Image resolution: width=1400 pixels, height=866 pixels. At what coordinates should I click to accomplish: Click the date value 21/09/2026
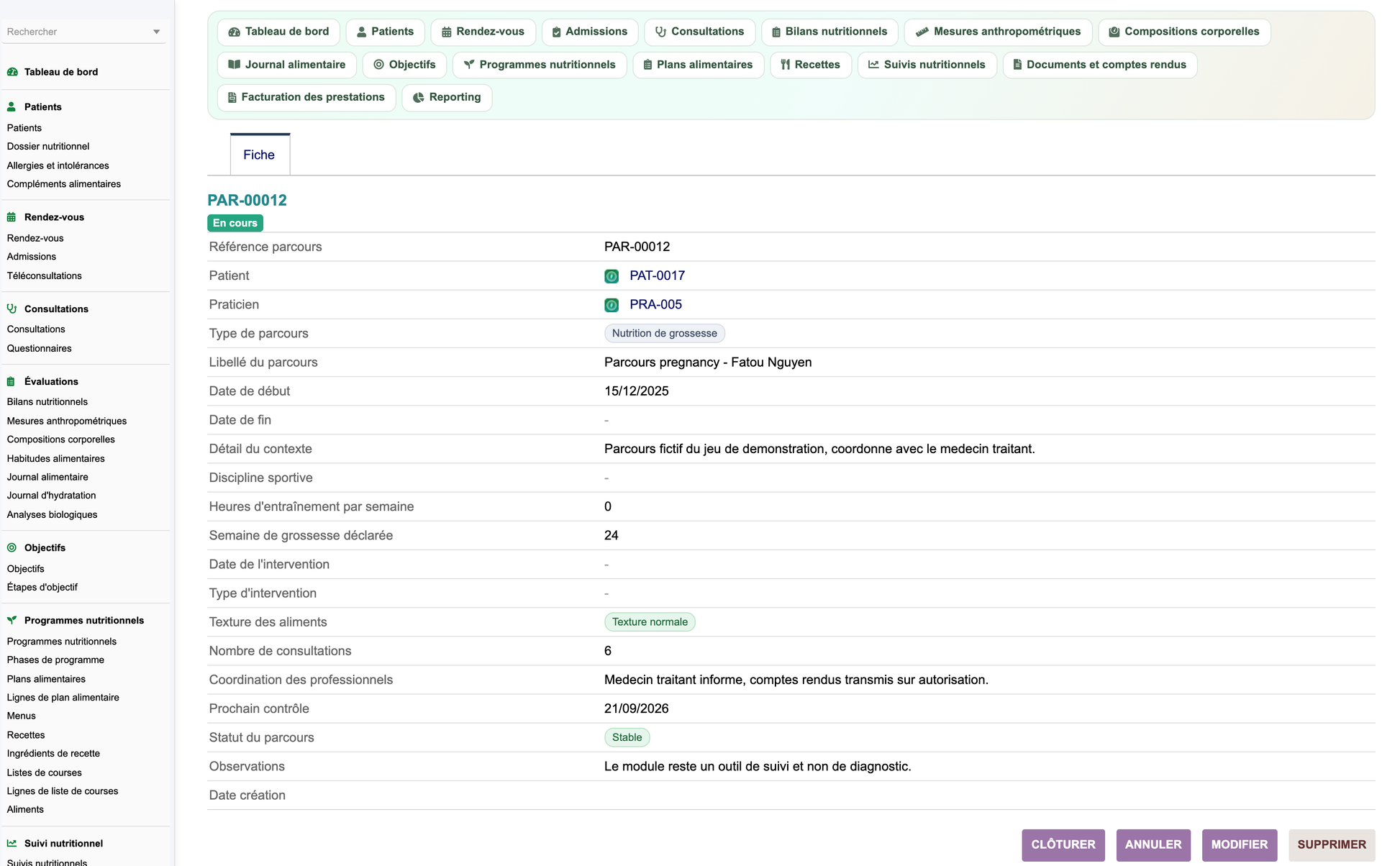coord(637,709)
